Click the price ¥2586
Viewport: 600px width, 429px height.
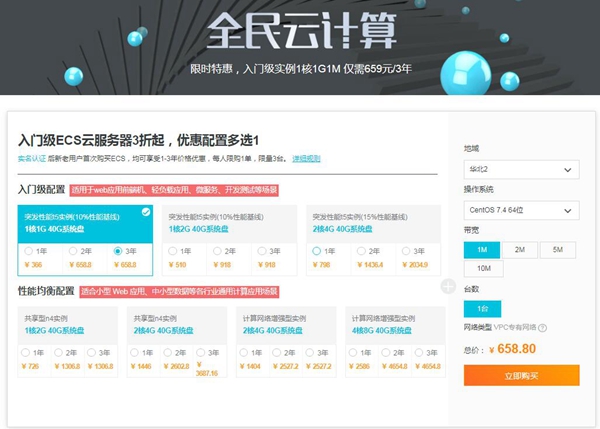[360, 366]
